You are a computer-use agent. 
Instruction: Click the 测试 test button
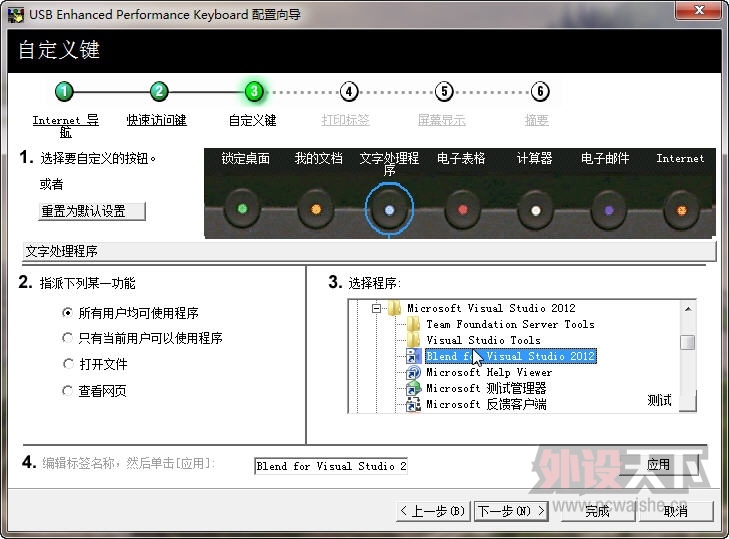(659, 400)
